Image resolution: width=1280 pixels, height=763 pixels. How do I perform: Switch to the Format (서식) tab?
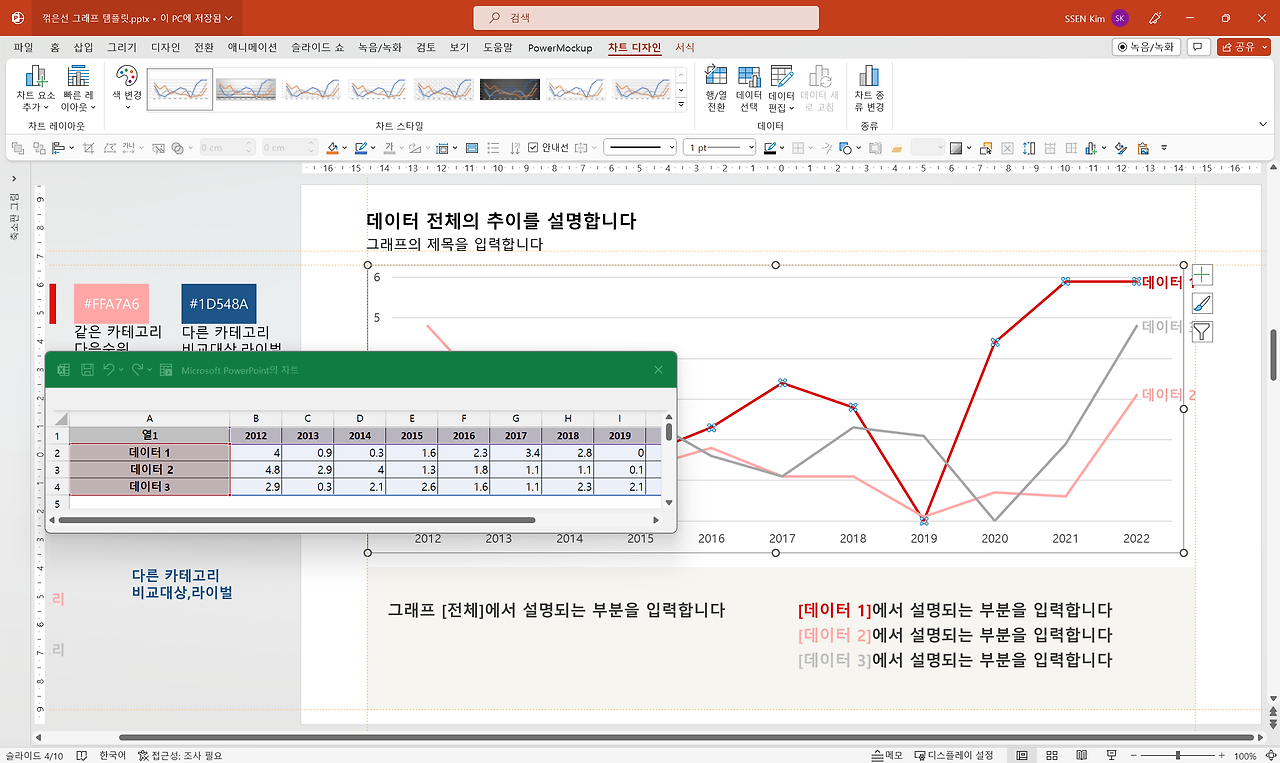(685, 47)
